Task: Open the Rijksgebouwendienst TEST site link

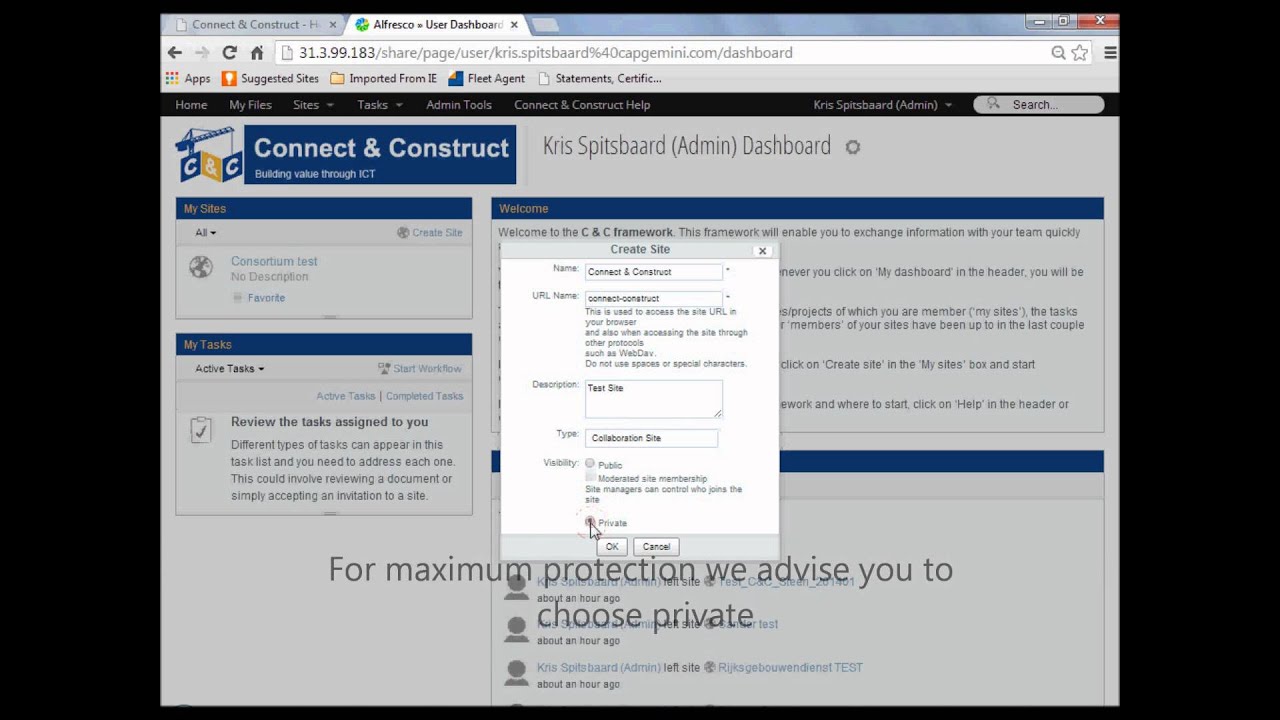Action: pyautogui.click(x=790, y=668)
